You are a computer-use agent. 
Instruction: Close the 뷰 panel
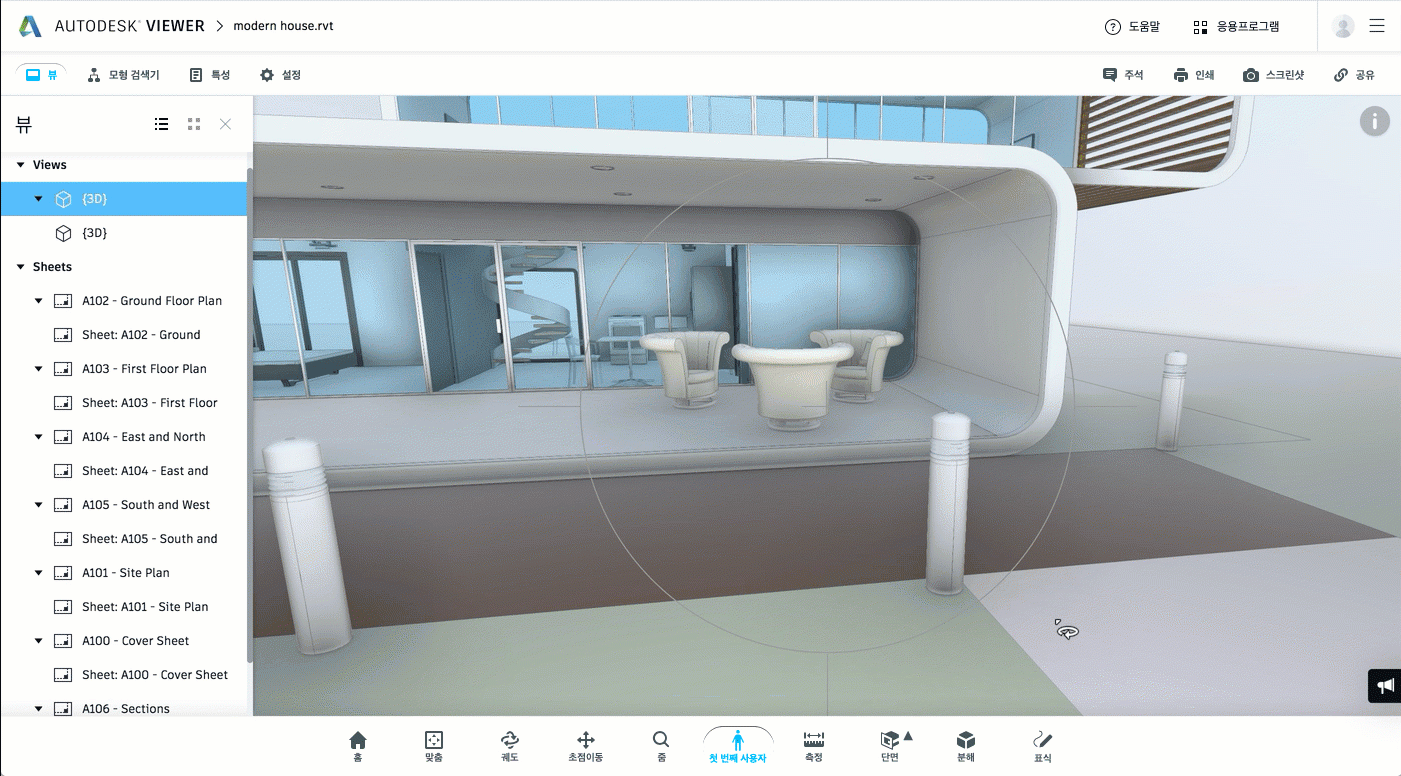pos(225,124)
